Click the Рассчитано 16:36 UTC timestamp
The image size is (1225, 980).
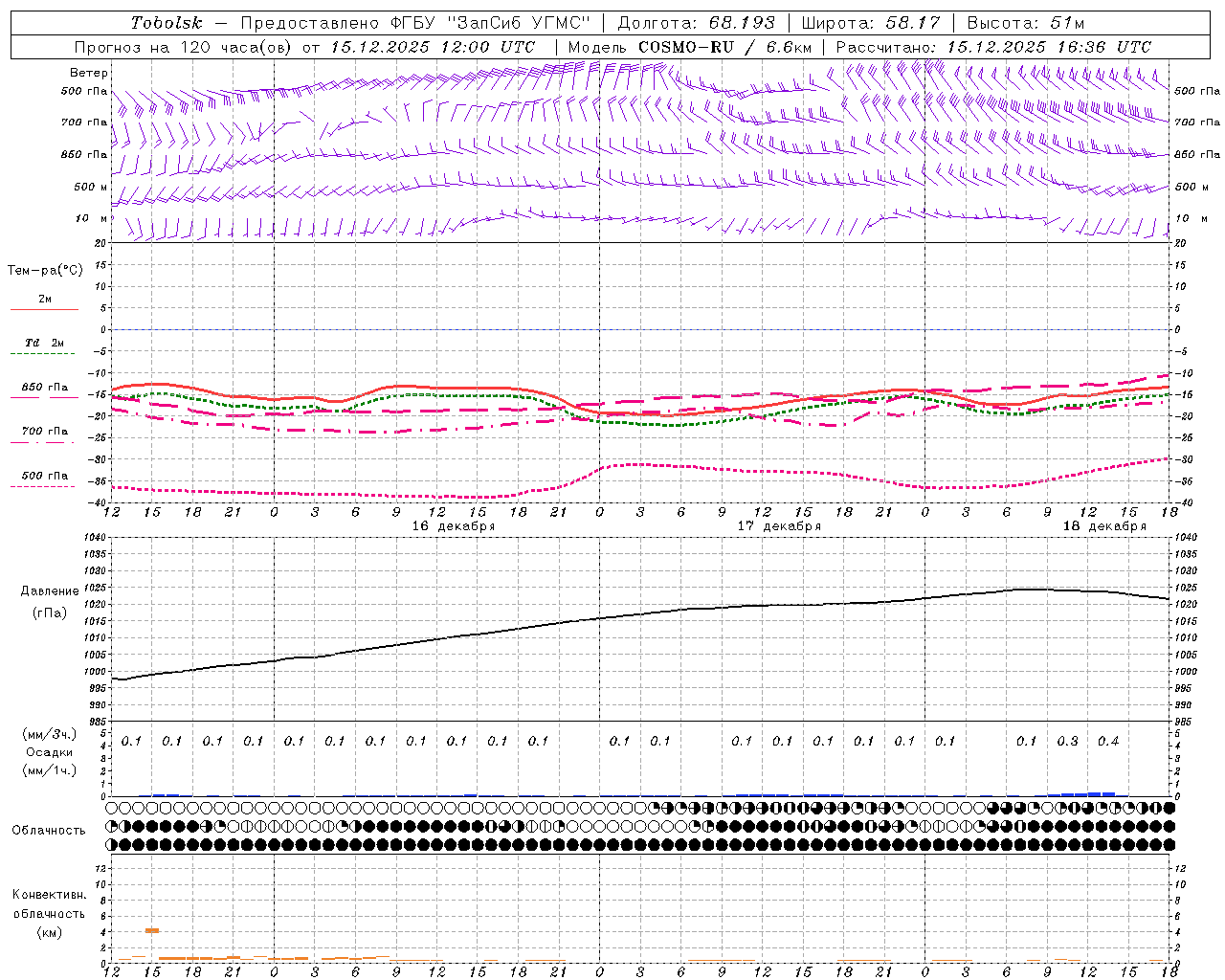[993, 47]
